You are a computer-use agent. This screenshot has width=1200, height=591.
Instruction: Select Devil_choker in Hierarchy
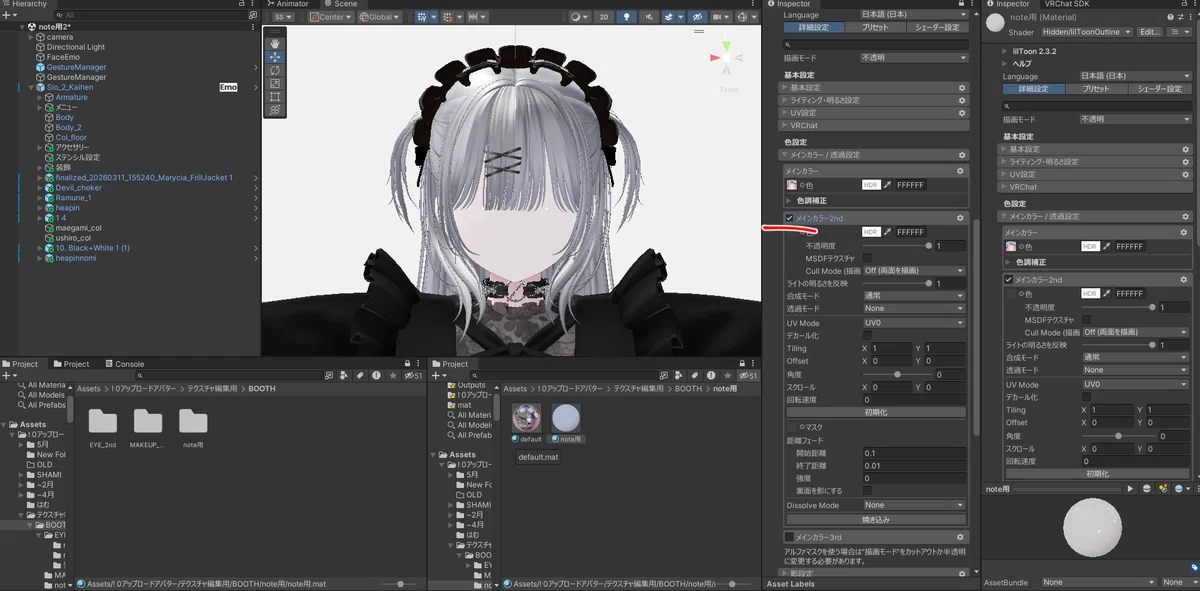click(x=78, y=187)
